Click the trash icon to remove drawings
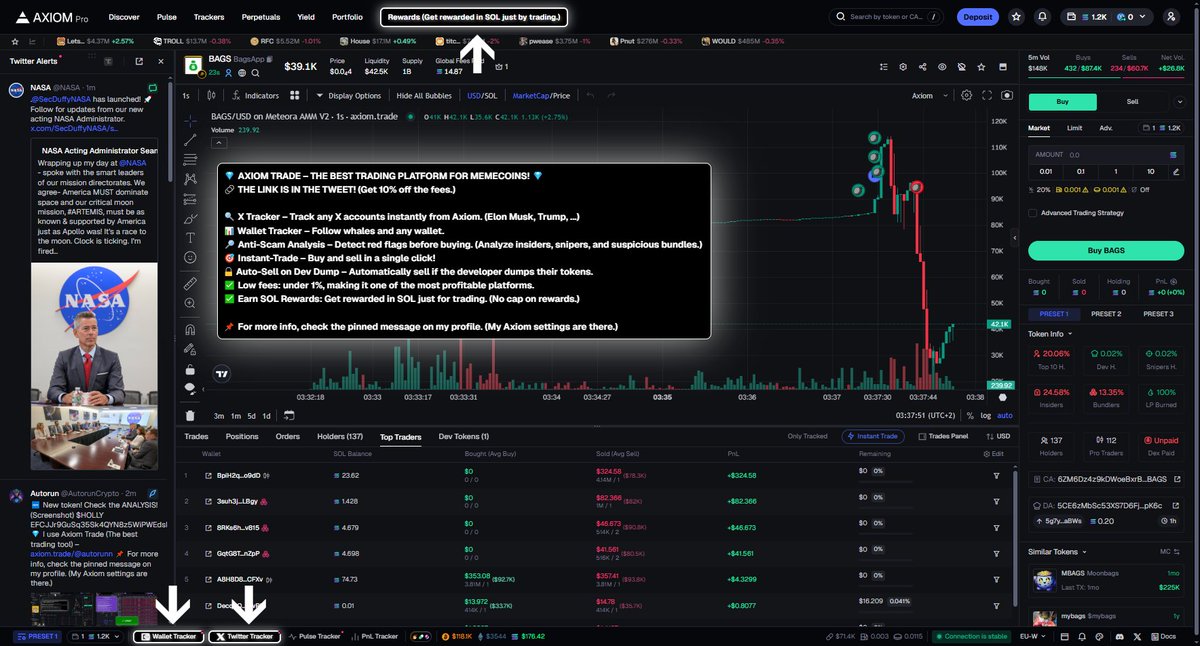The image size is (1200, 646). [x=190, y=415]
